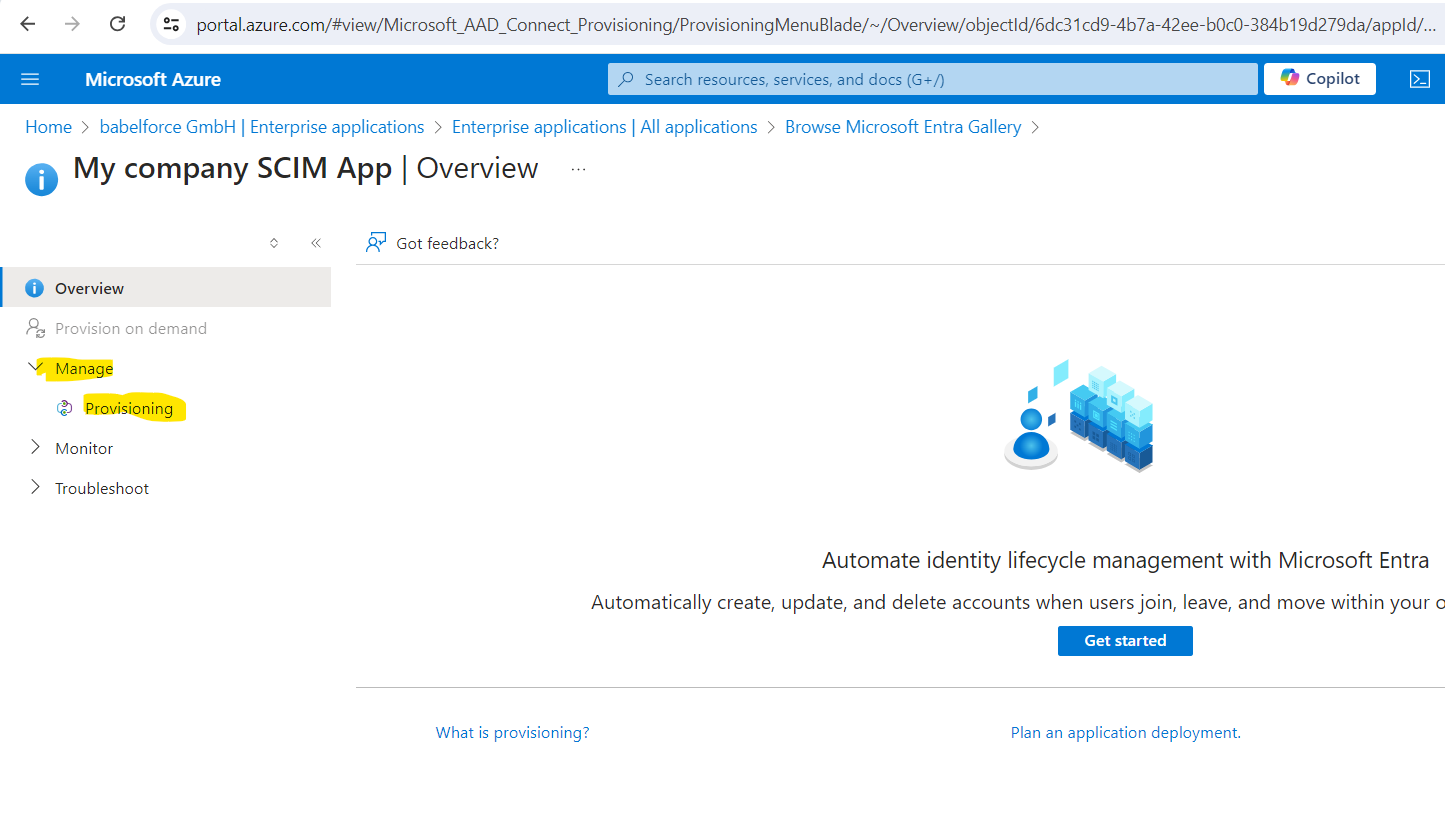The height and width of the screenshot is (835, 1445).
Task: Click the search resources input field
Action: coord(932,79)
